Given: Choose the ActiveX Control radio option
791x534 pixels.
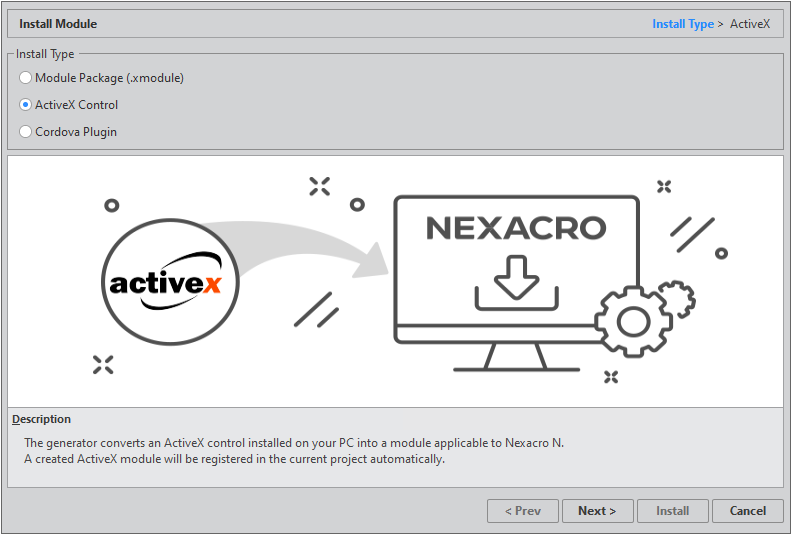Looking at the screenshot, I should pyautogui.click(x=26, y=105).
